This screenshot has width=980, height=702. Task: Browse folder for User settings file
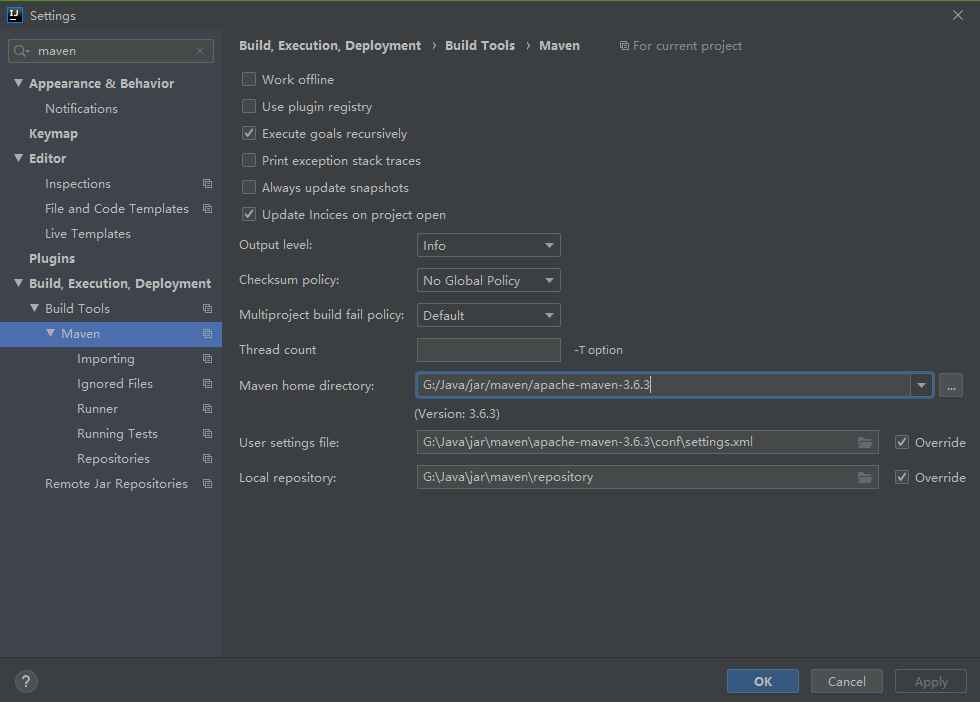click(x=865, y=443)
